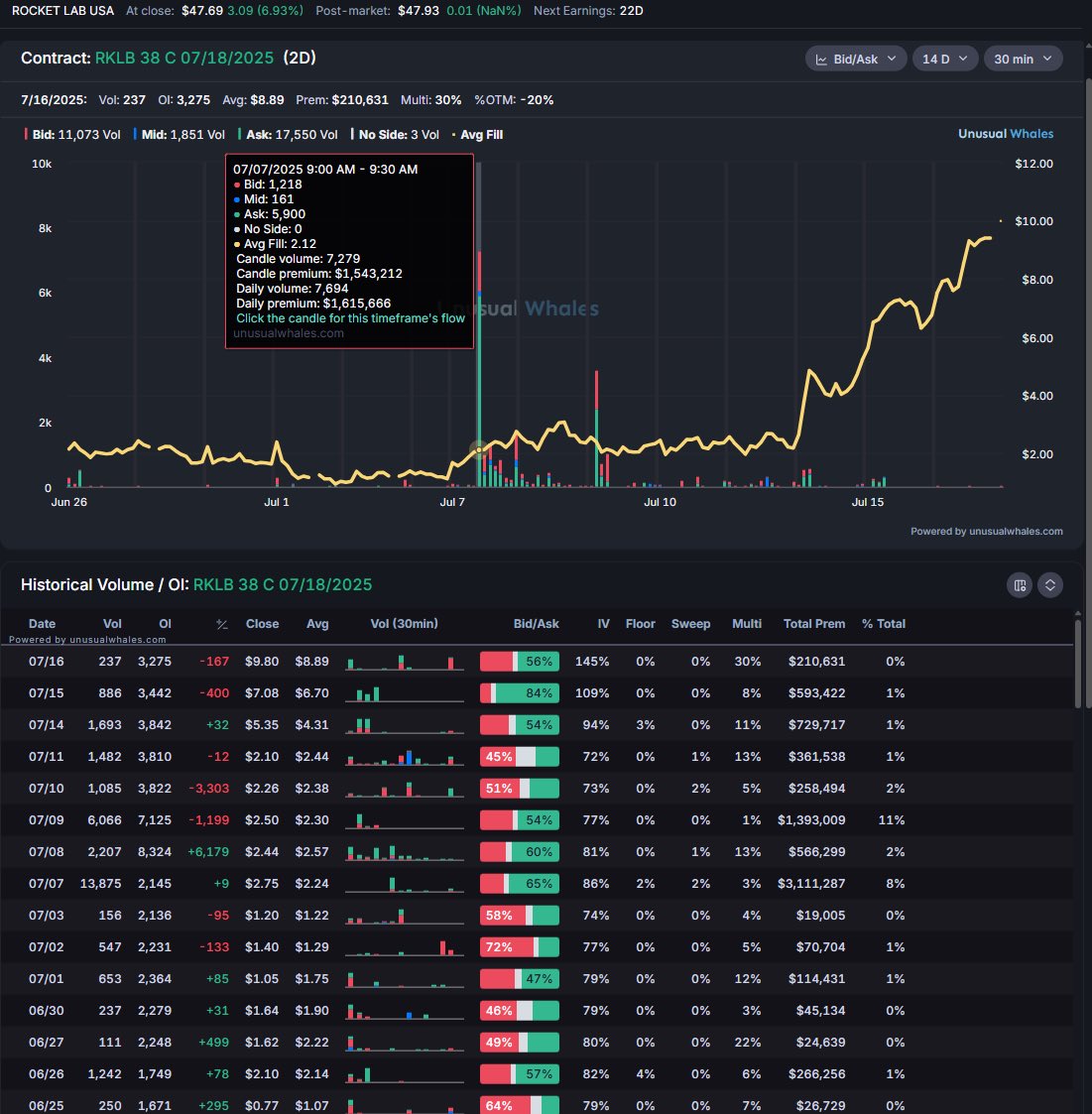The height and width of the screenshot is (1114, 1092).
Task: Sort table by the Avg column
Action: [x=317, y=624]
